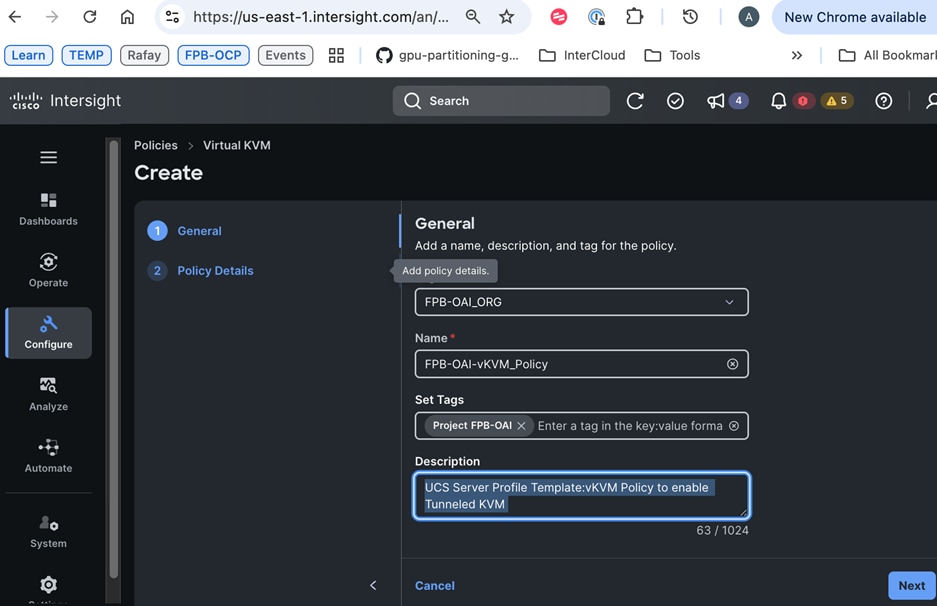Open the Tools bookmarks folder
Viewport: 937px width, 606px height.
click(672, 56)
